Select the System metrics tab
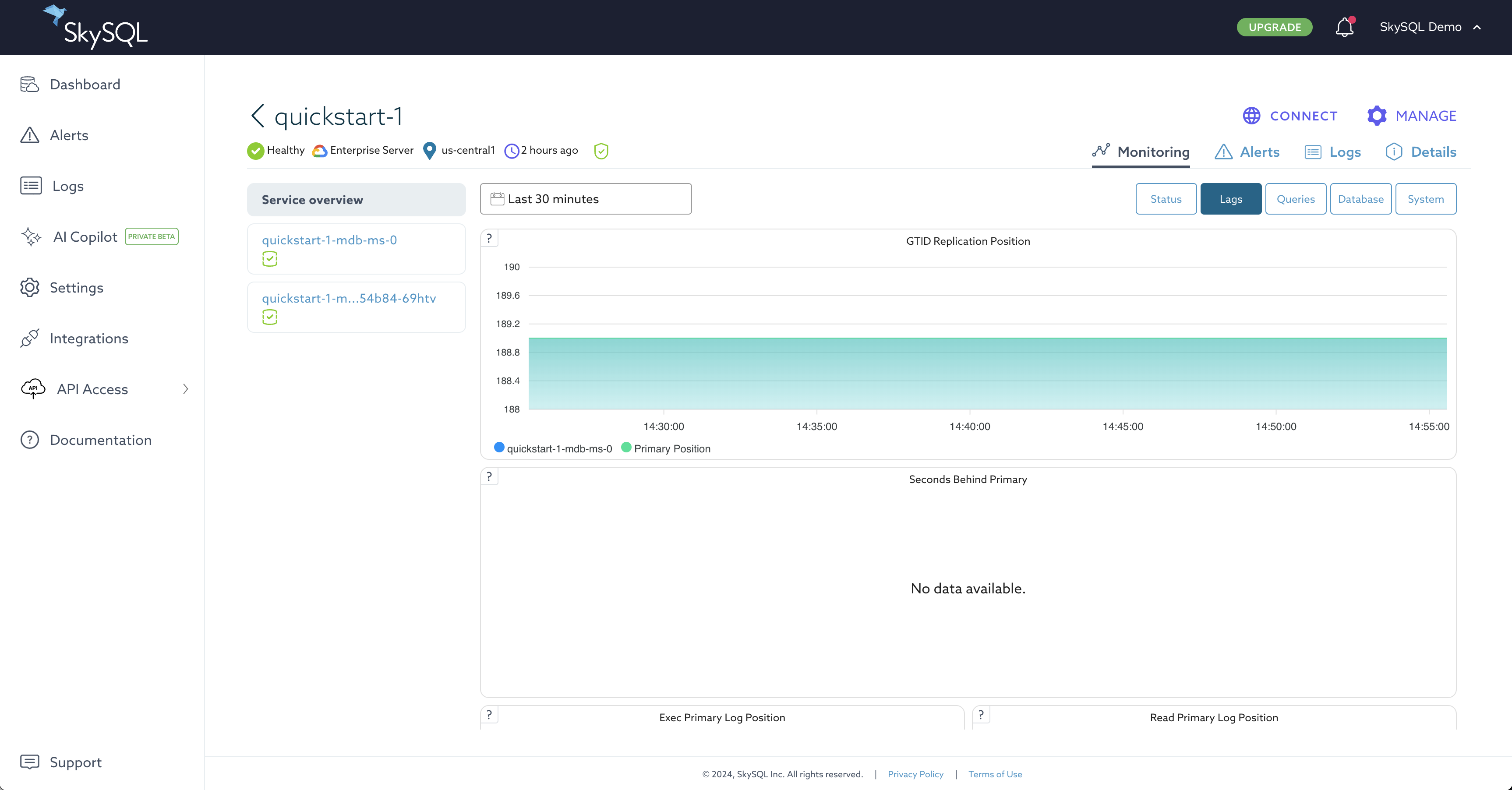Image resolution: width=1512 pixels, height=790 pixels. pos(1426,199)
